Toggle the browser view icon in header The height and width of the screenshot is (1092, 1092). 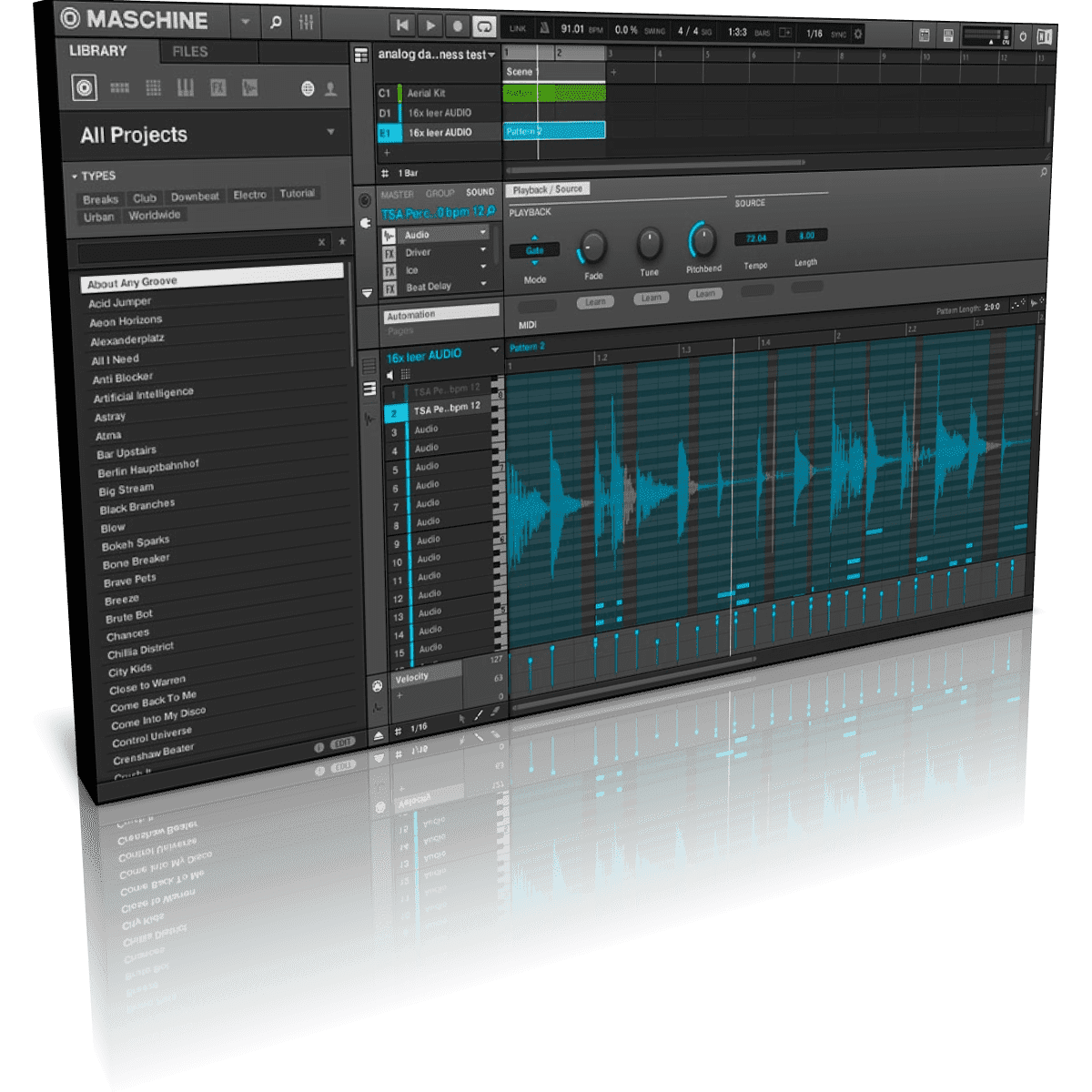pos(925,35)
